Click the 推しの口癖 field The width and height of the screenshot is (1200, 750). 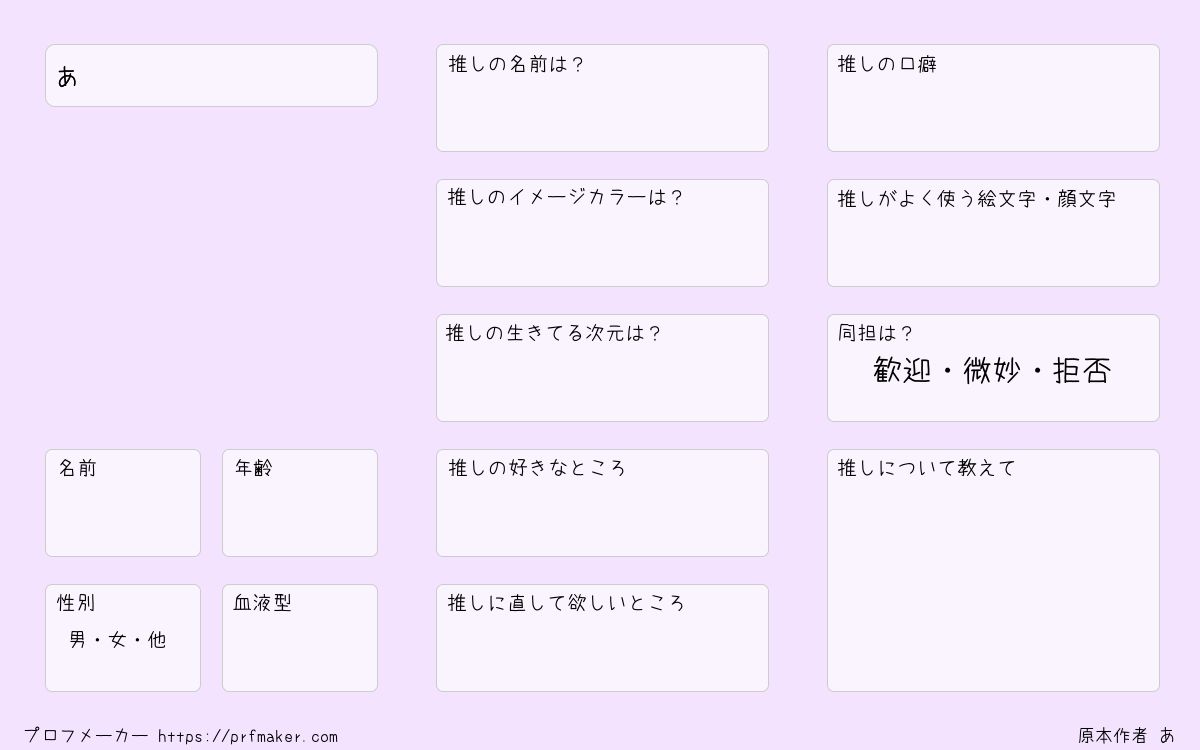(x=993, y=98)
